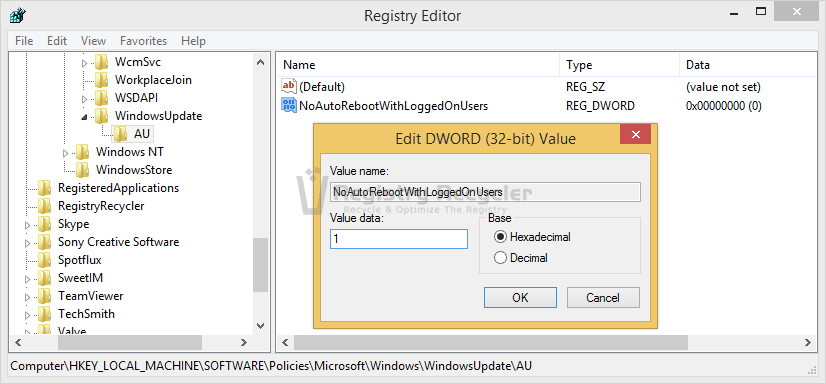Select the WorkplaceJoin key label
826x384 pixels.
pos(153,80)
